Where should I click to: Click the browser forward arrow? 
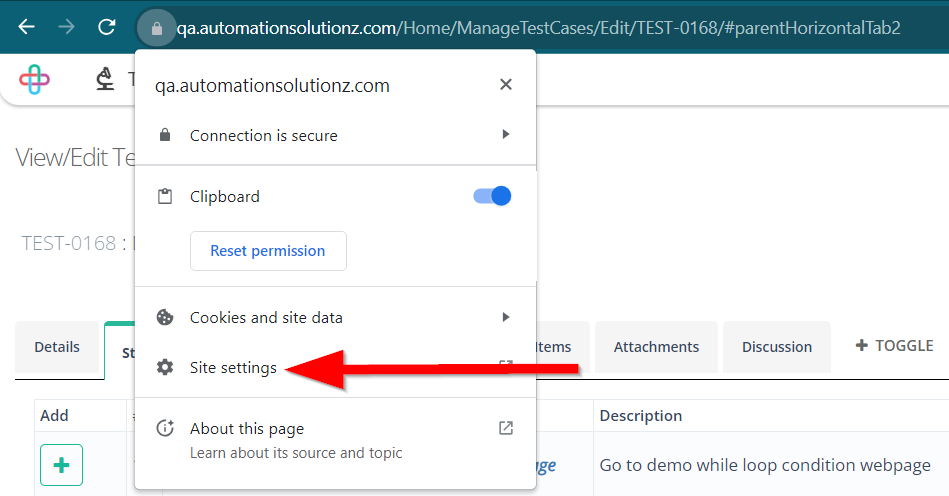[x=67, y=27]
